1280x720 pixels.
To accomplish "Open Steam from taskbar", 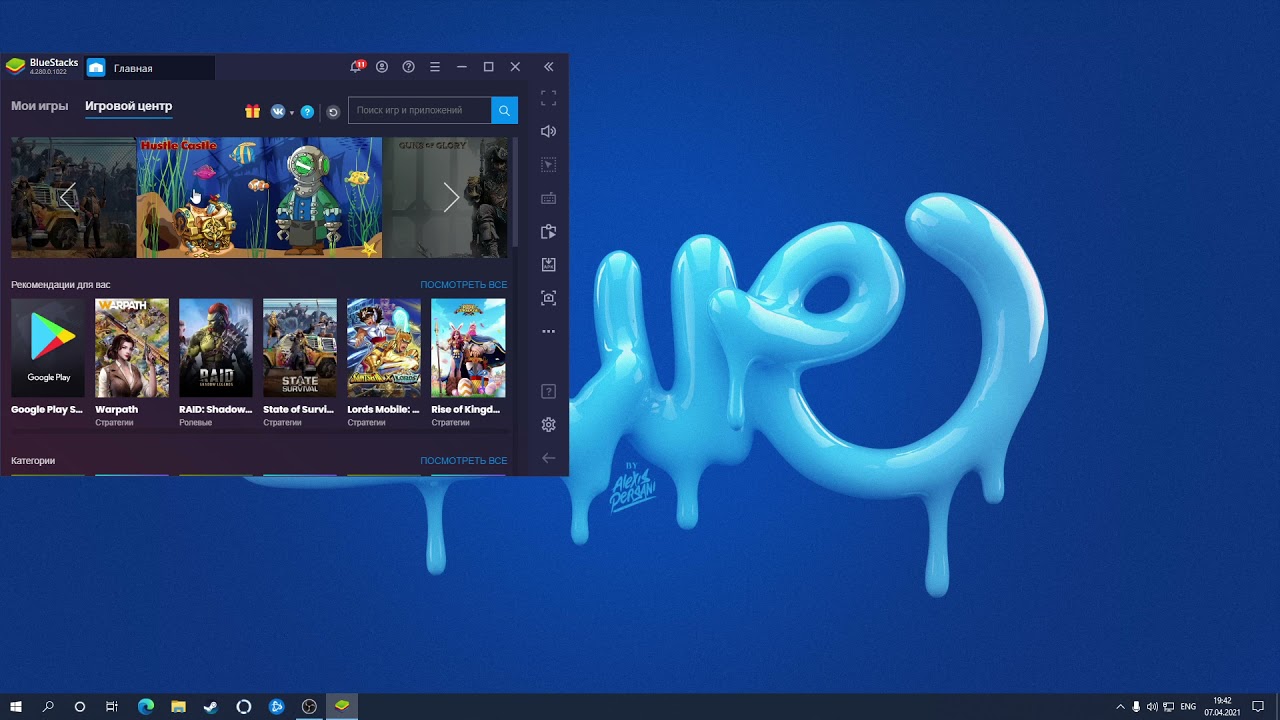I will pos(211,706).
